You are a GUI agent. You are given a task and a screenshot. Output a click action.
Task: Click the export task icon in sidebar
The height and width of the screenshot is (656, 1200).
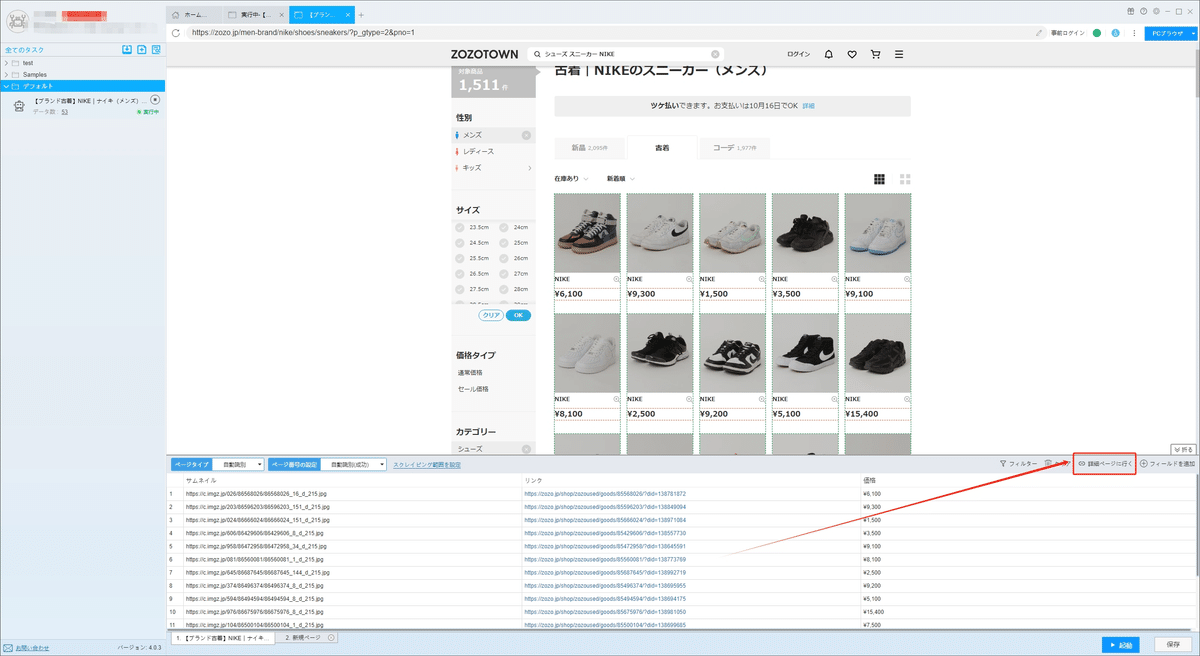click(x=143, y=50)
